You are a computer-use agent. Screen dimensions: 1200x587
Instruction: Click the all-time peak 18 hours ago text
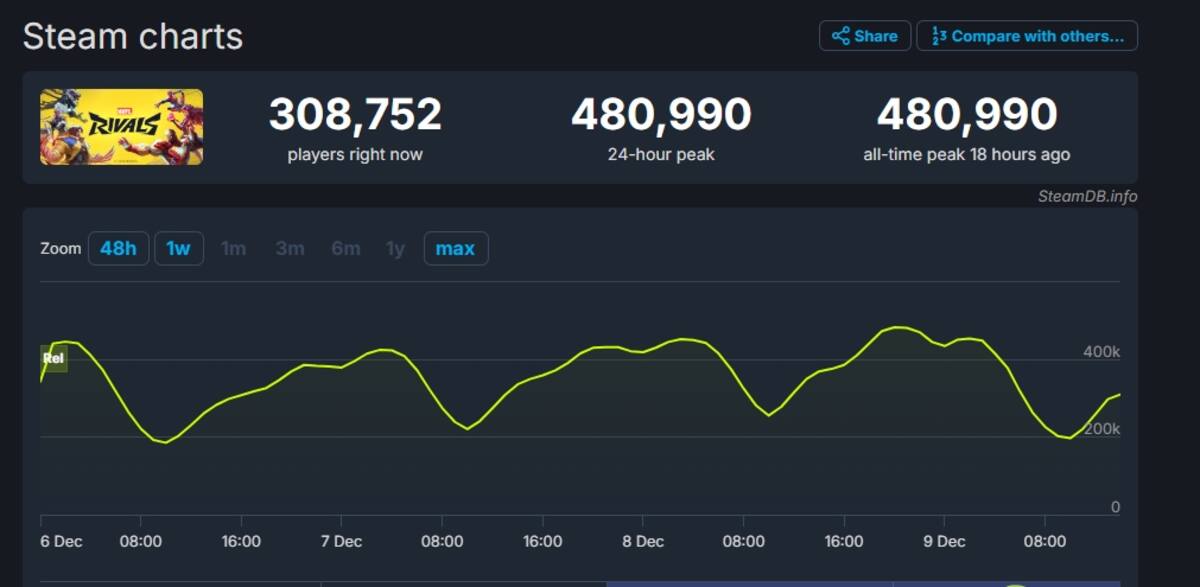[967, 155]
